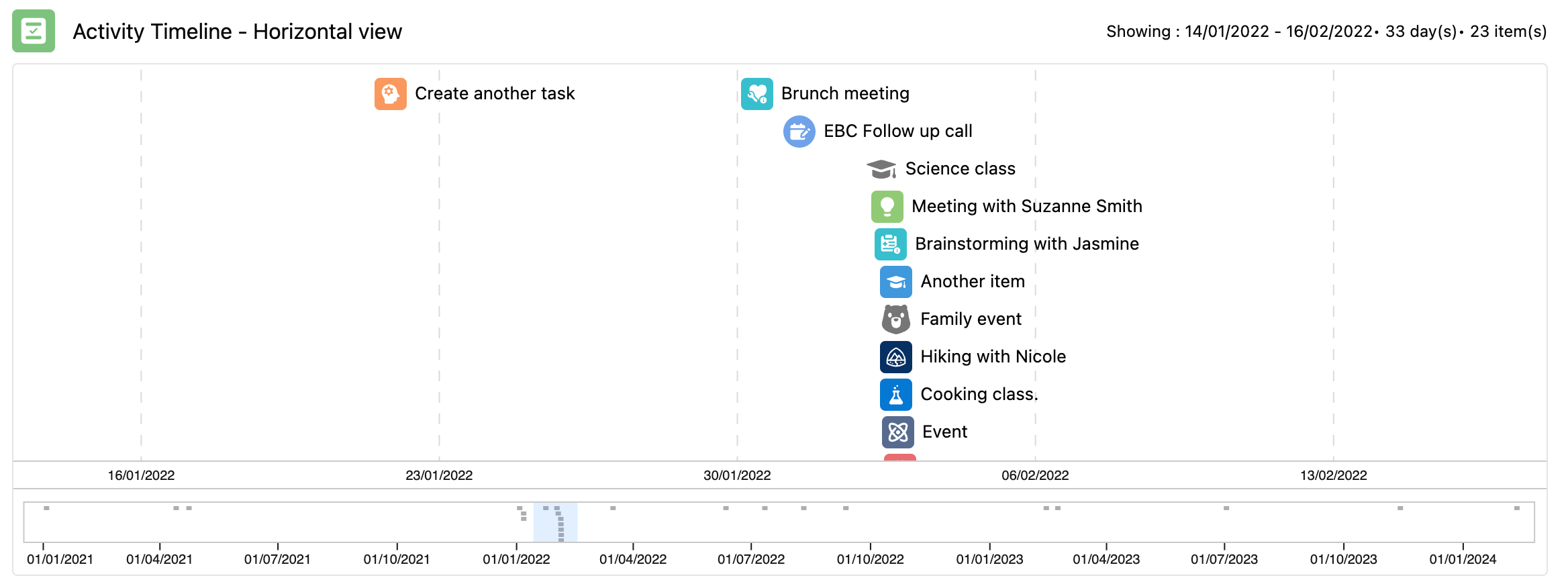Click the Science class graduation cap icon

pos(881,169)
